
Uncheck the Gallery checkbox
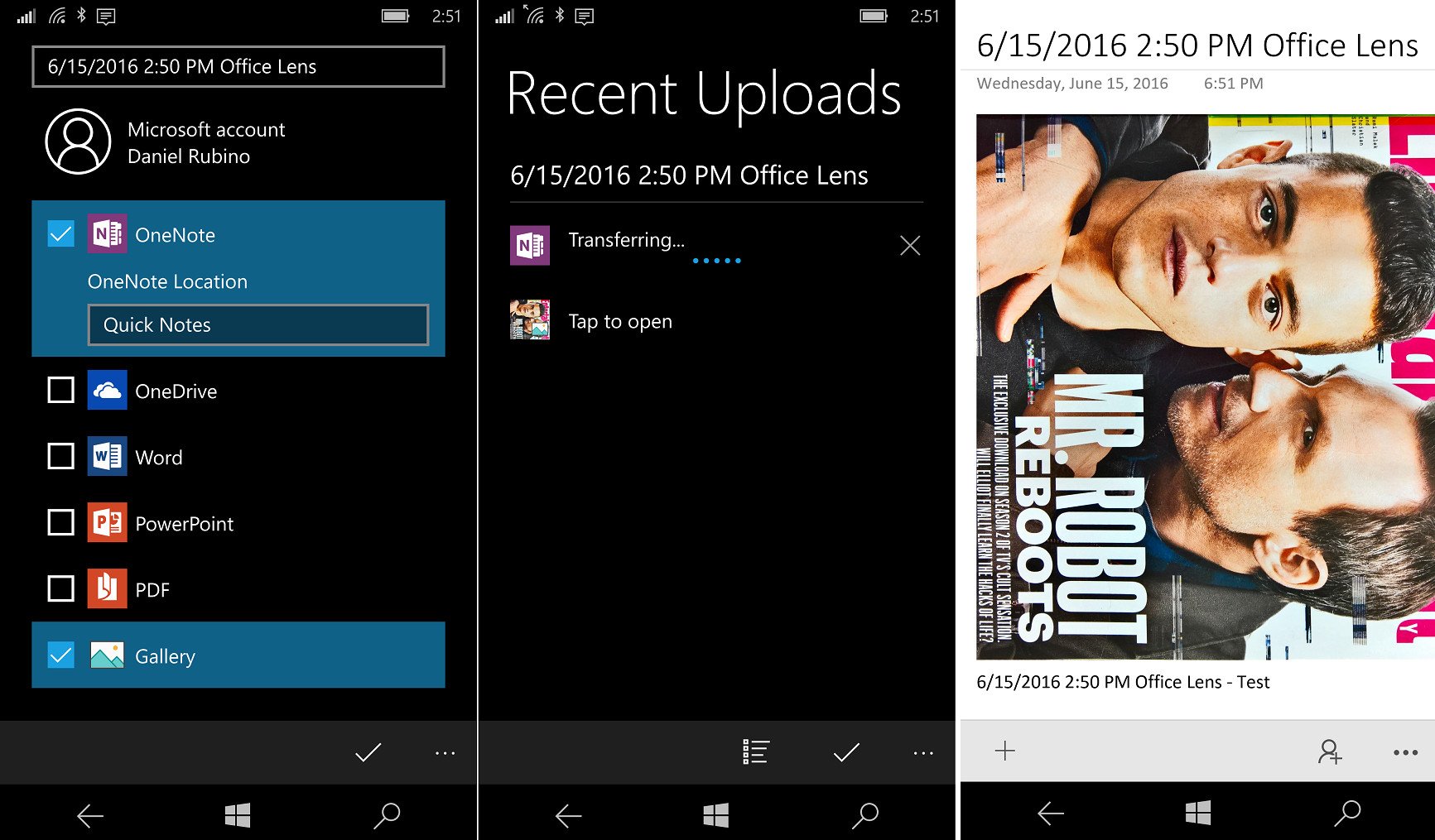(x=61, y=655)
